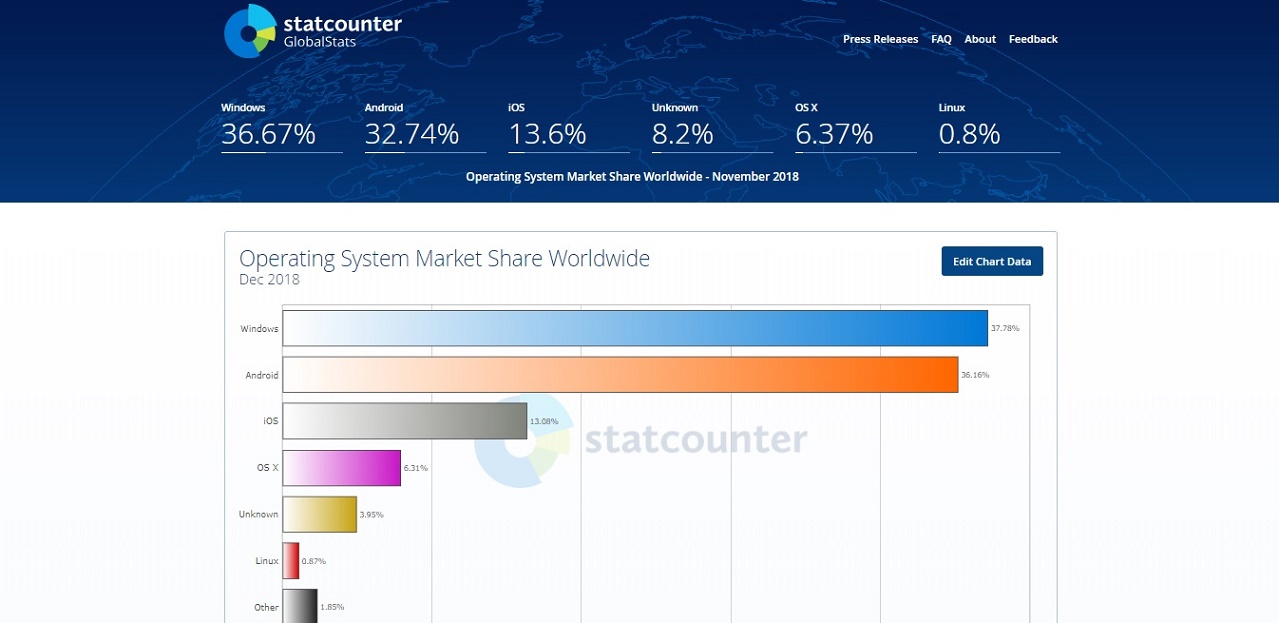The height and width of the screenshot is (623, 1279).
Task: Click the 1.85% value label
Action: pyautogui.click(x=332, y=607)
